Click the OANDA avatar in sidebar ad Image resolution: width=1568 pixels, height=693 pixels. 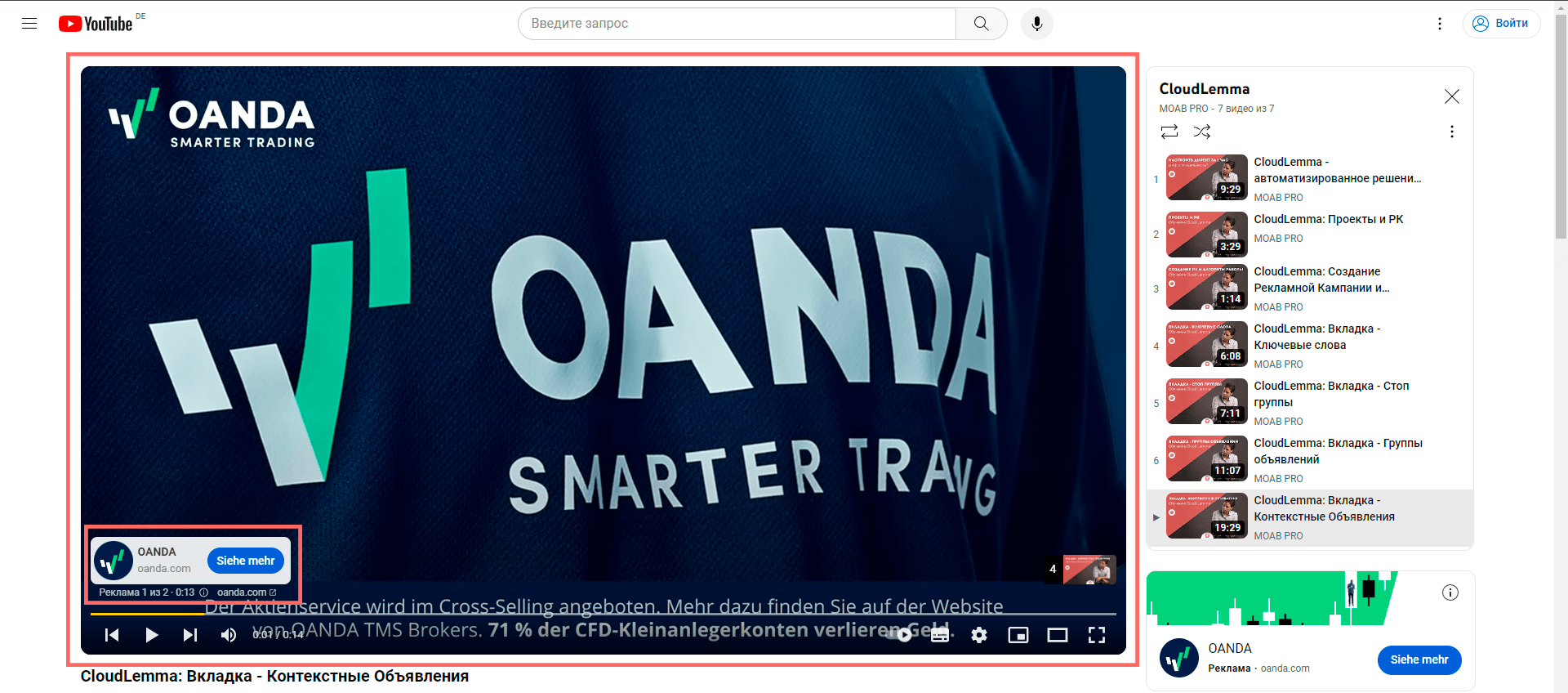point(1179,658)
